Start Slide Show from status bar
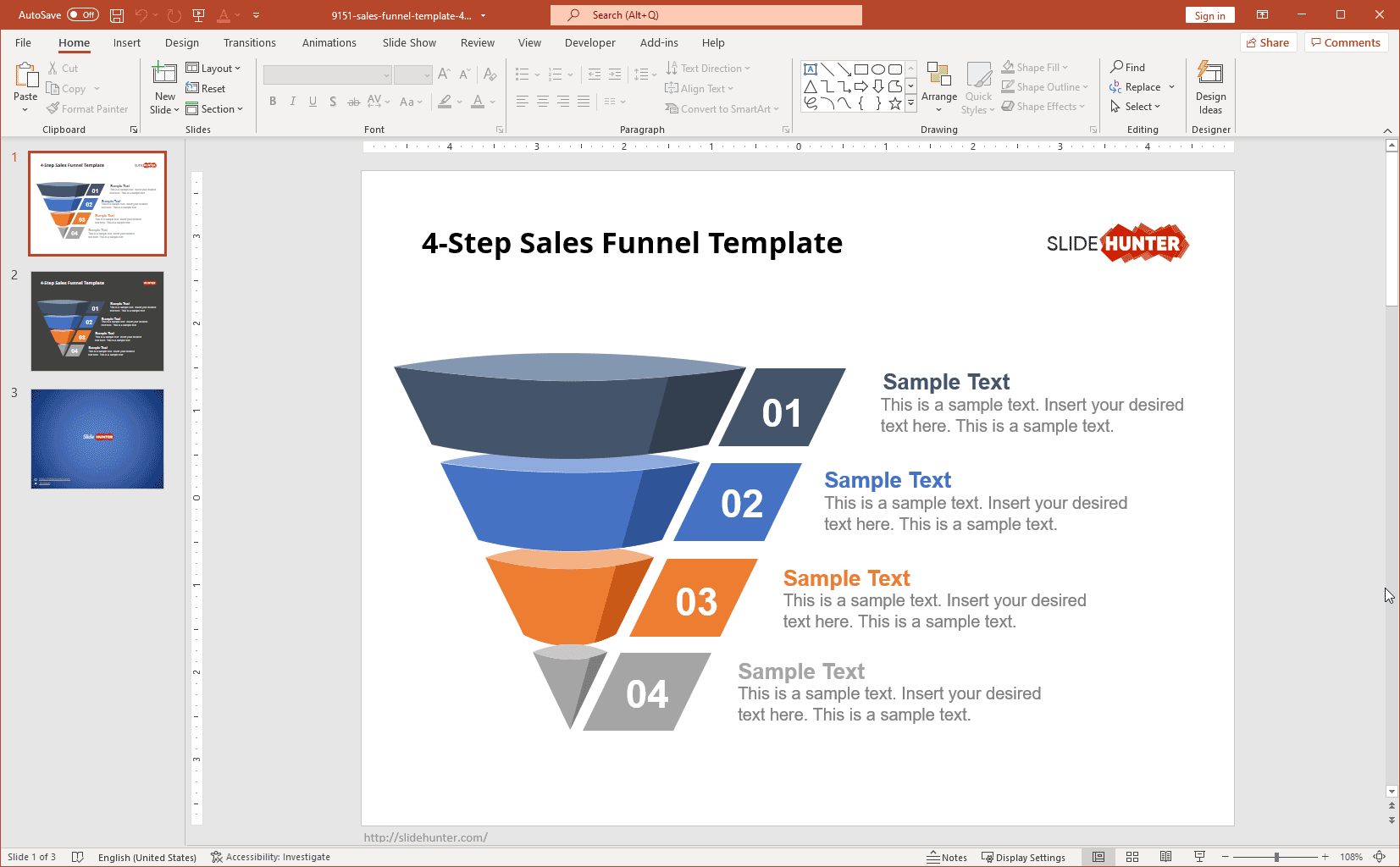The width and height of the screenshot is (1400, 867). pyautogui.click(x=1199, y=857)
